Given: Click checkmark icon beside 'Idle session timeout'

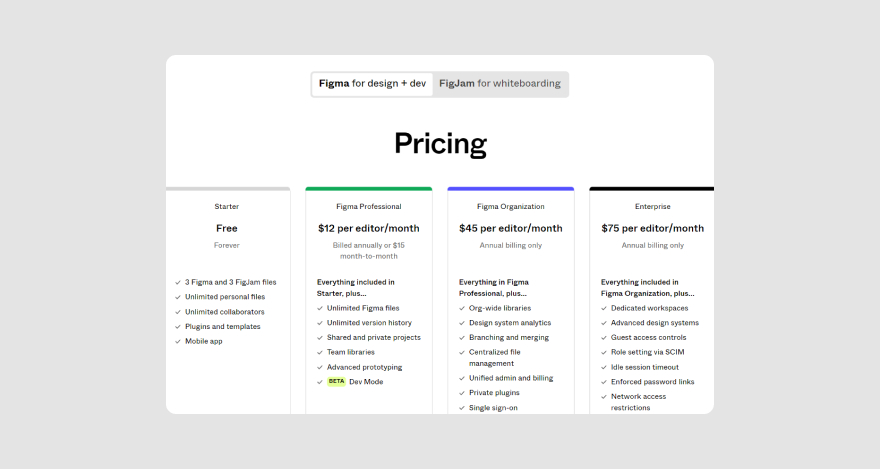Looking at the screenshot, I should tap(604, 367).
